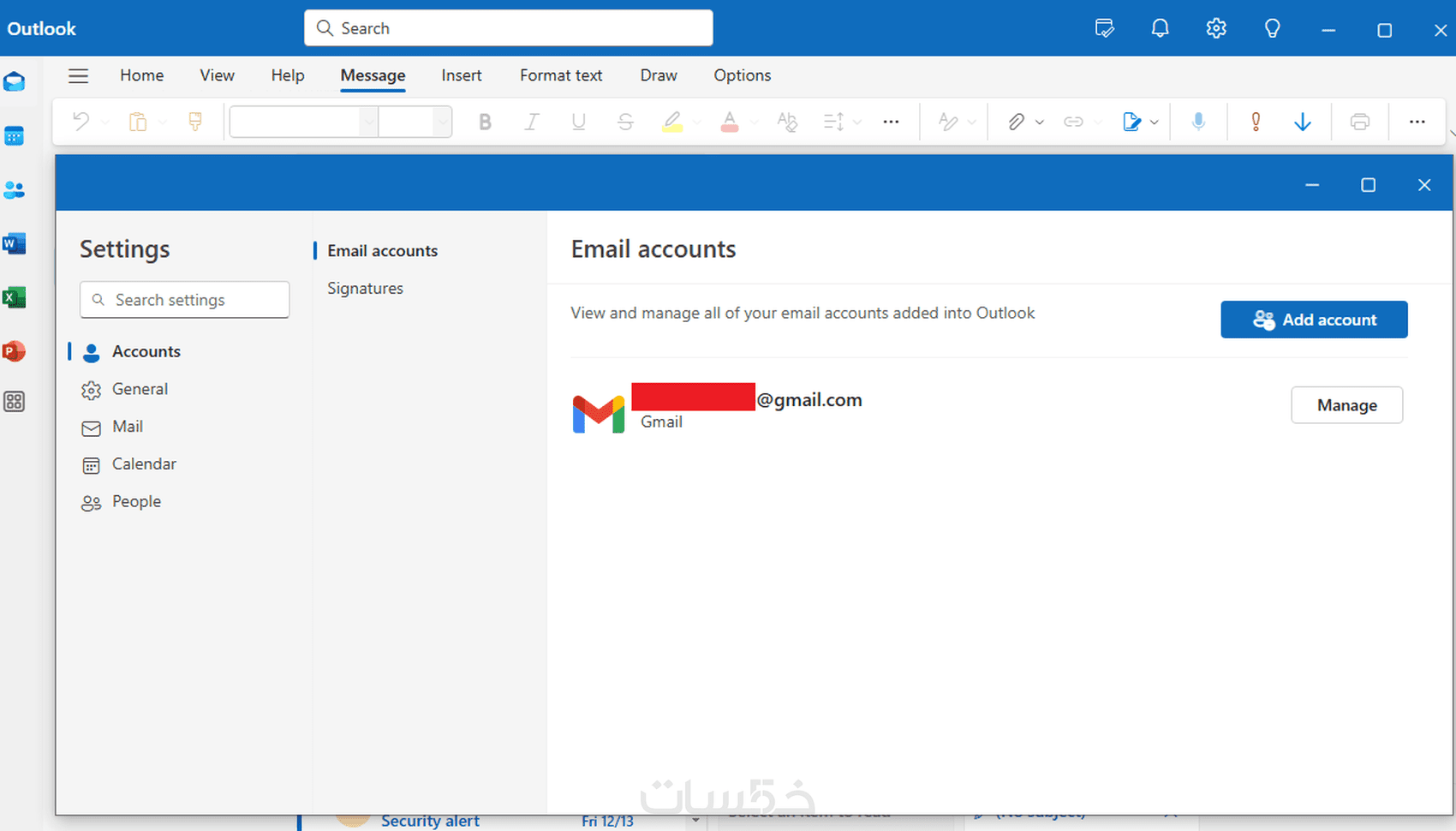Toggle underline formatting

pos(578,122)
